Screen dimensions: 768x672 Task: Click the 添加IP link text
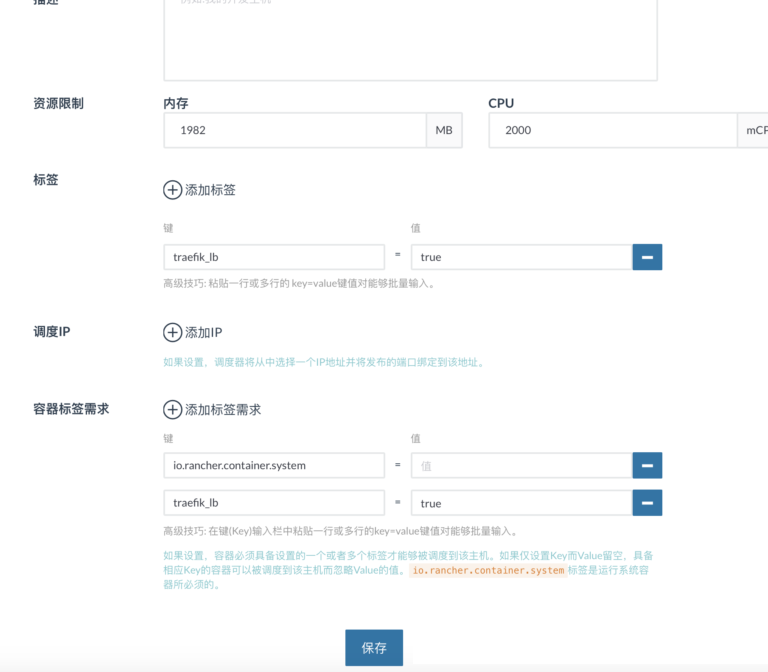point(203,333)
